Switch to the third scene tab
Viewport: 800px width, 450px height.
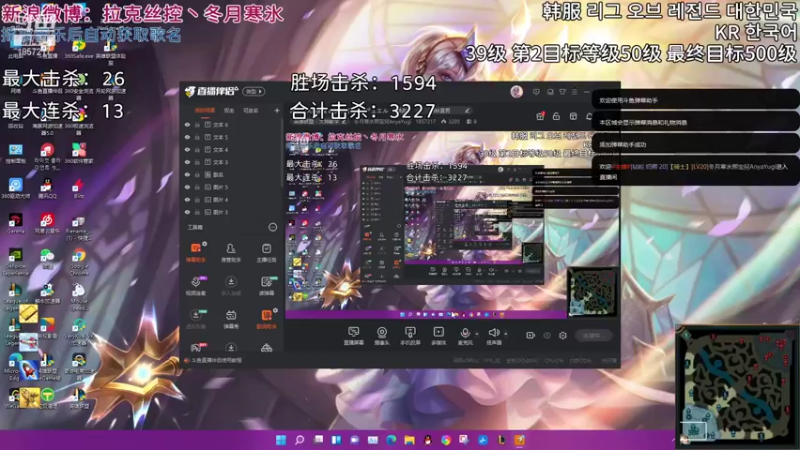[x=250, y=110]
